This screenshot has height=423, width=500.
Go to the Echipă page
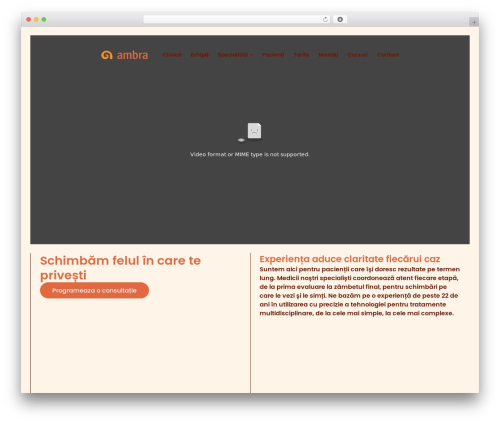coord(199,55)
